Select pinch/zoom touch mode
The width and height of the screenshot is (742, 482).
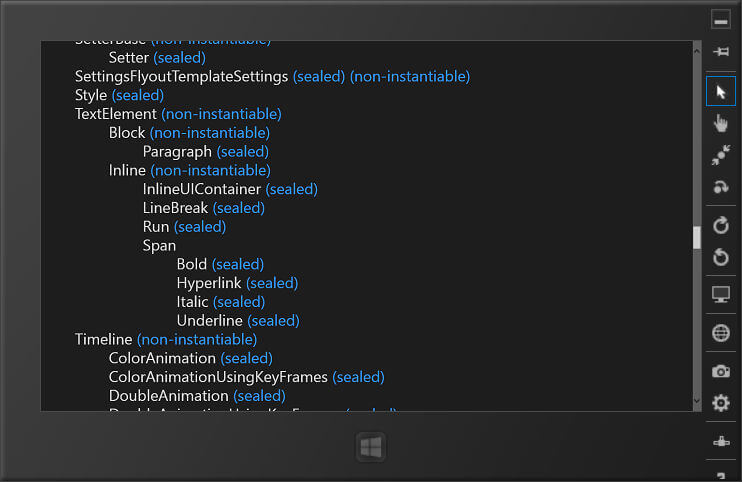click(721, 155)
